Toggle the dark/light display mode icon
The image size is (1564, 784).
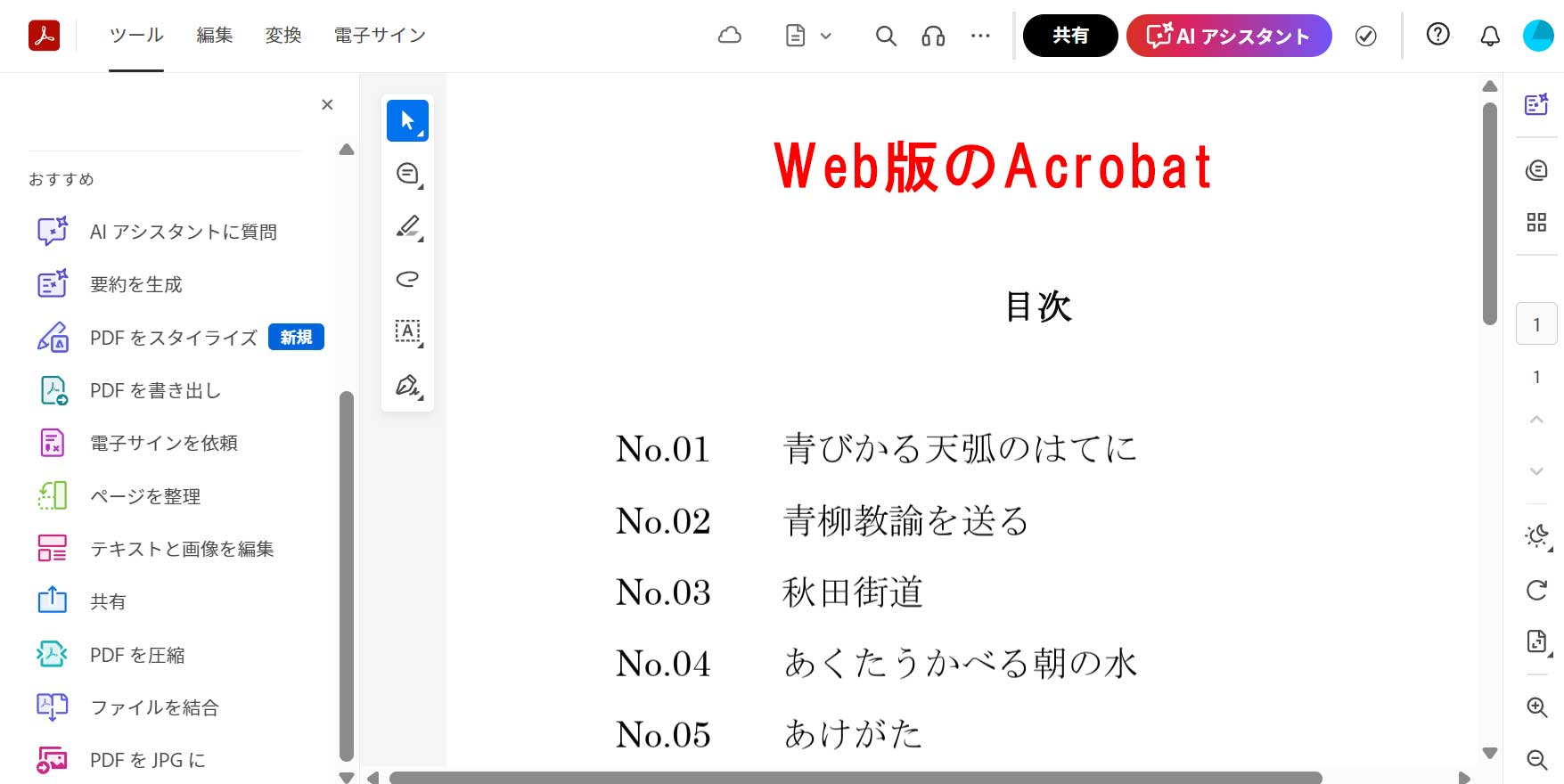pyautogui.click(x=1536, y=536)
